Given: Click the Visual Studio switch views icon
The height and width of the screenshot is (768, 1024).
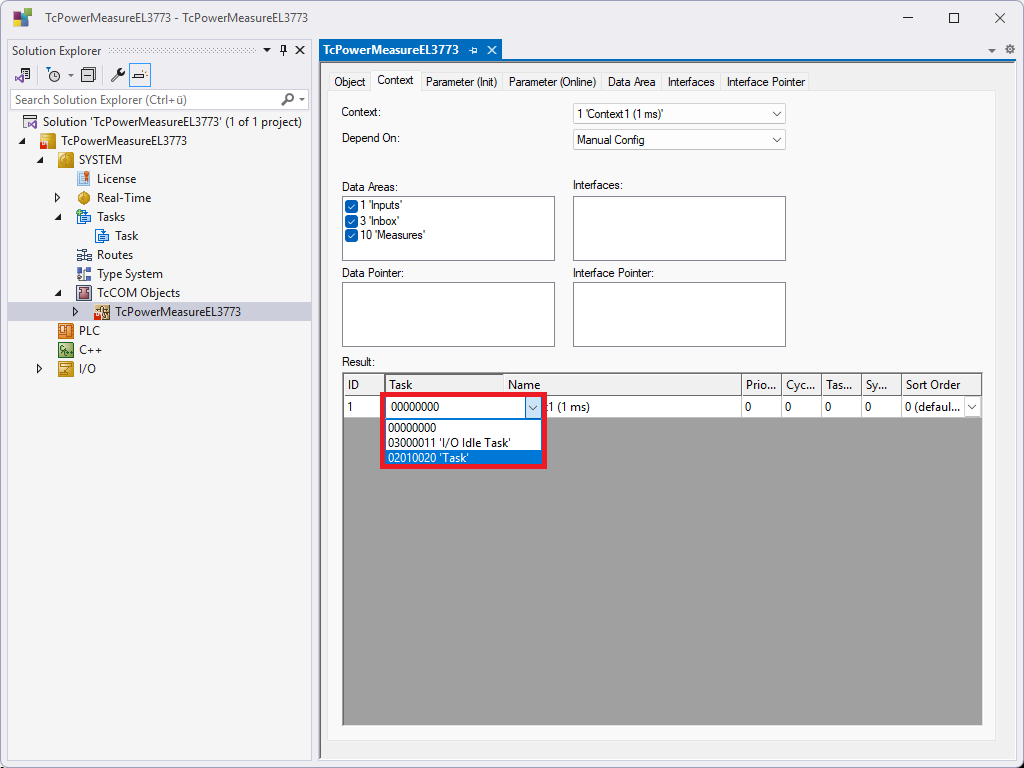Looking at the screenshot, I should pyautogui.click(x=22, y=76).
